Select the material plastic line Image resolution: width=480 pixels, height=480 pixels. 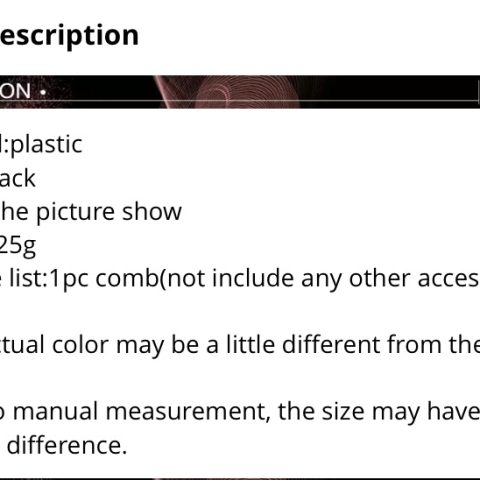pos(41,145)
